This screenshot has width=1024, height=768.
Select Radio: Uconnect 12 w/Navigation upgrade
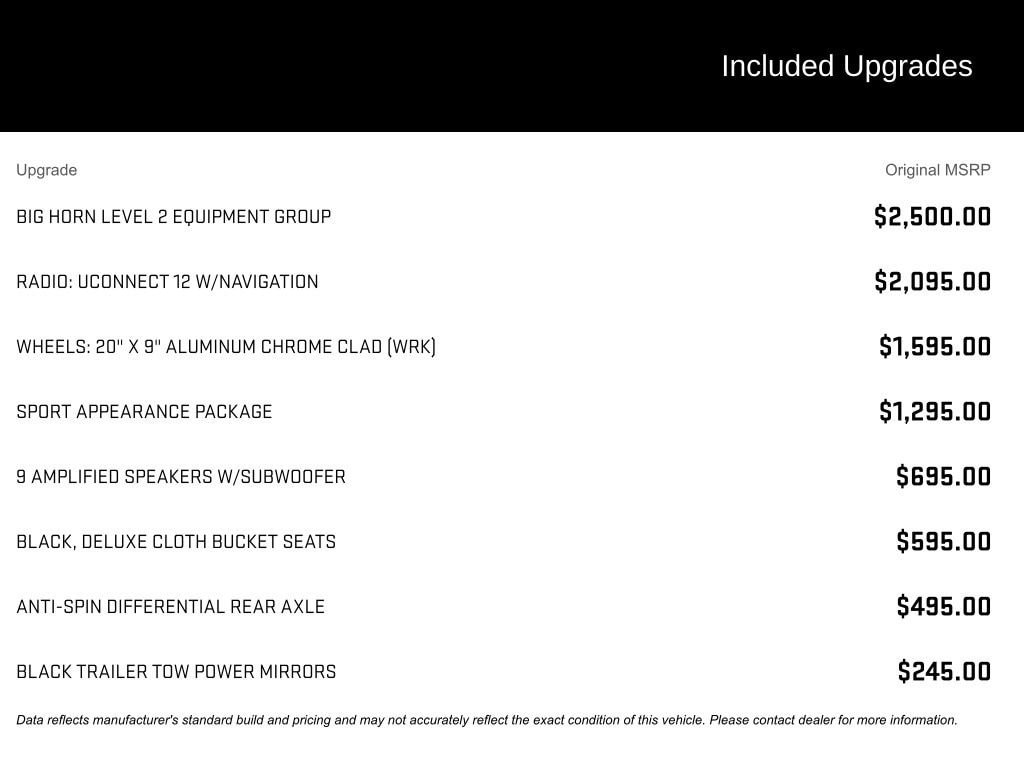167,282
